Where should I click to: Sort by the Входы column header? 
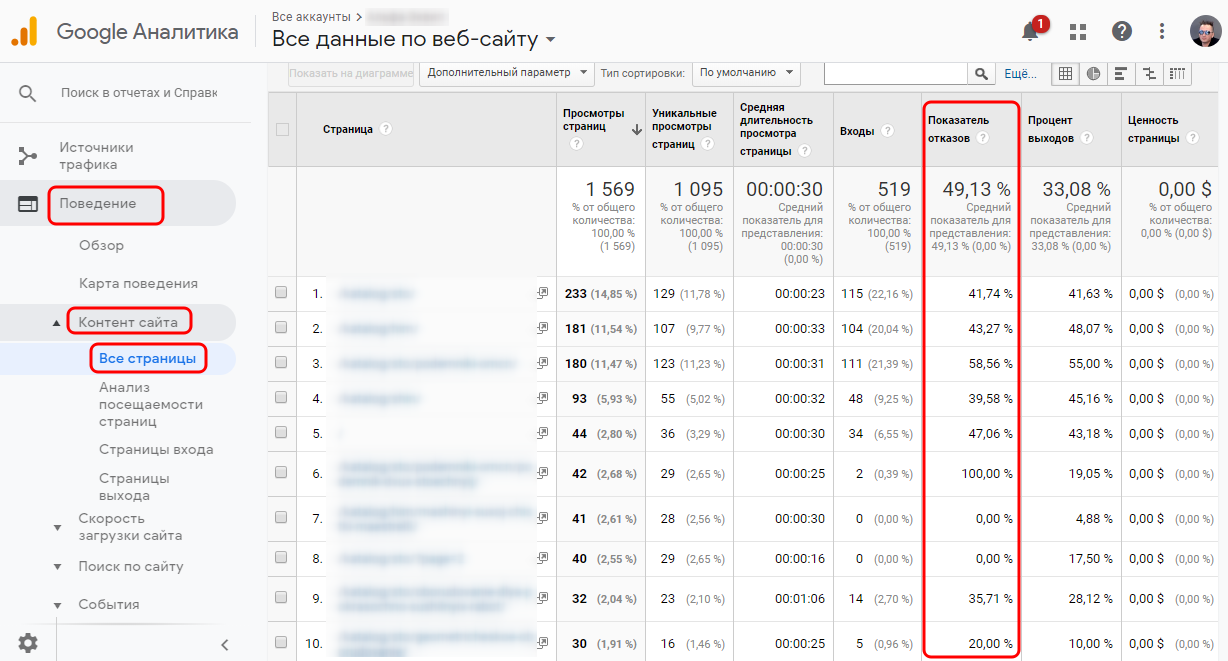click(856, 131)
